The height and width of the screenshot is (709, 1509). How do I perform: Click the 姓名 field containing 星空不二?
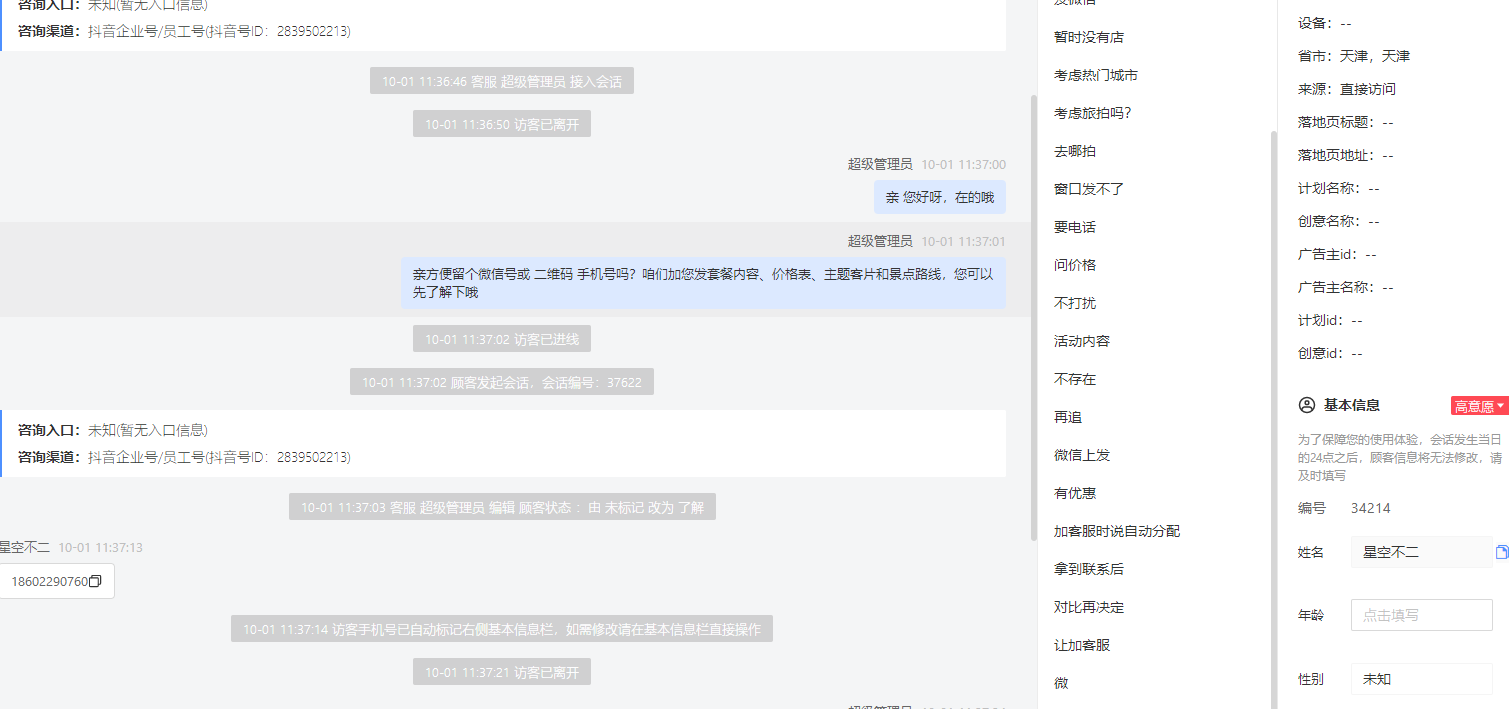tap(1422, 552)
